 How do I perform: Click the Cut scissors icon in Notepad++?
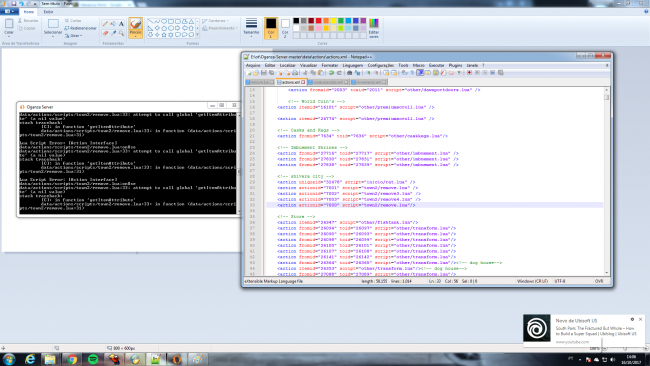[x=306, y=73]
